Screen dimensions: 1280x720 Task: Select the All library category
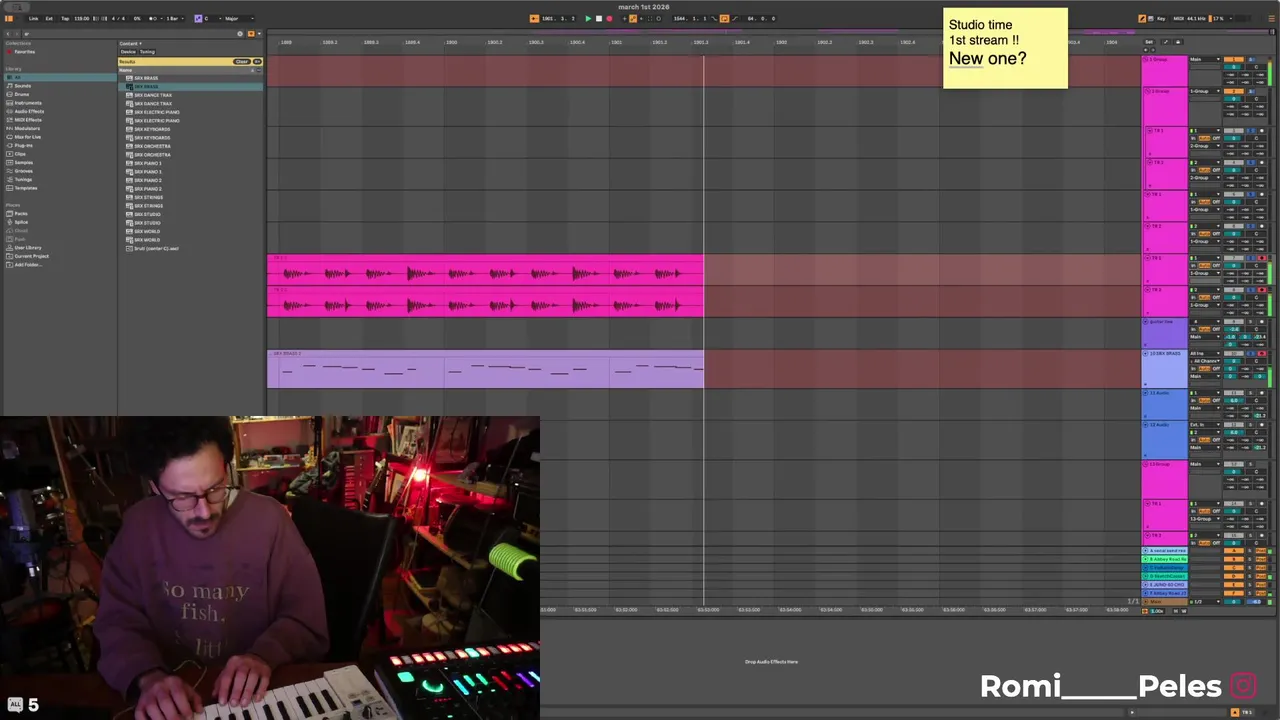click(x=60, y=77)
